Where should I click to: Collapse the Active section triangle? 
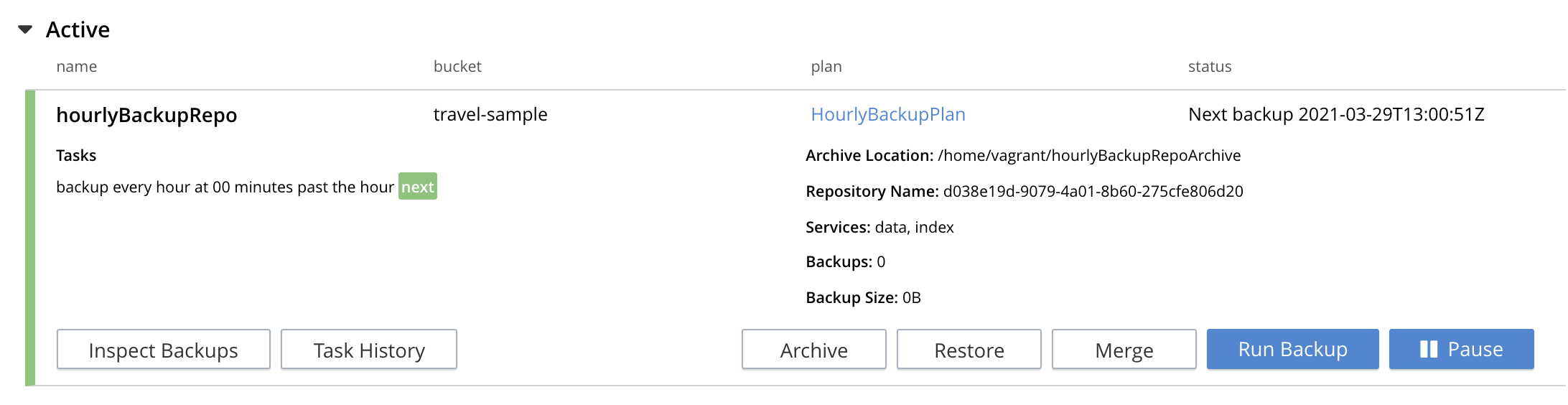click(25, 29)
